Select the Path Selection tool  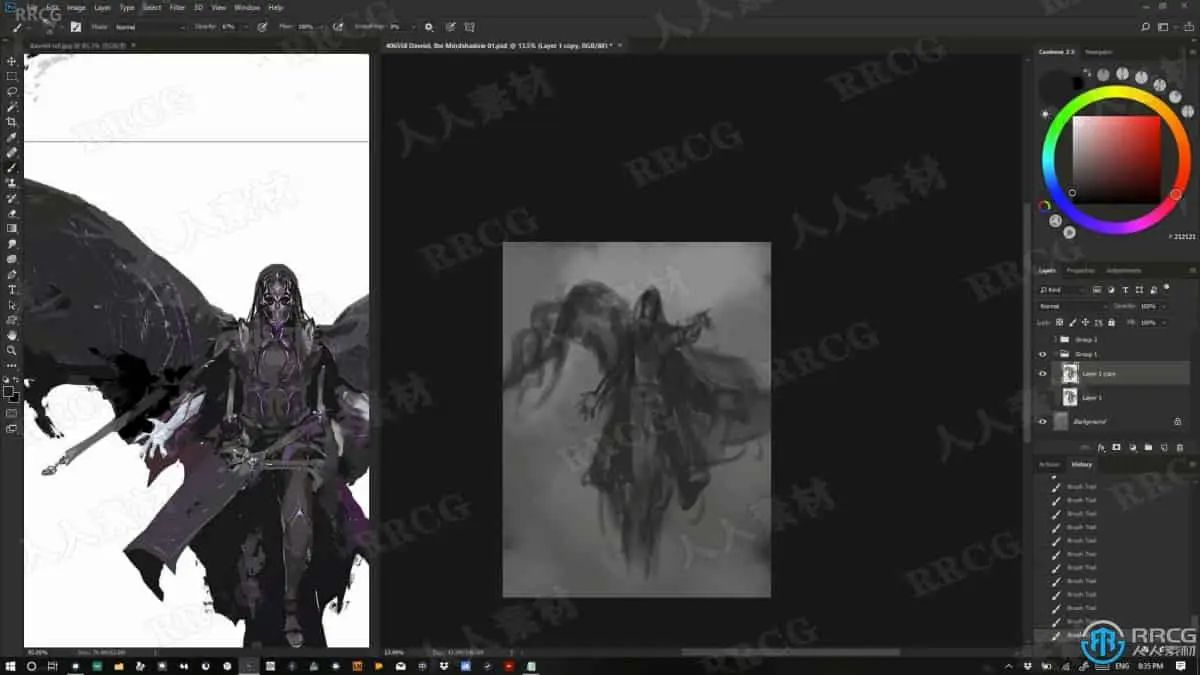[x=12, y=304]
